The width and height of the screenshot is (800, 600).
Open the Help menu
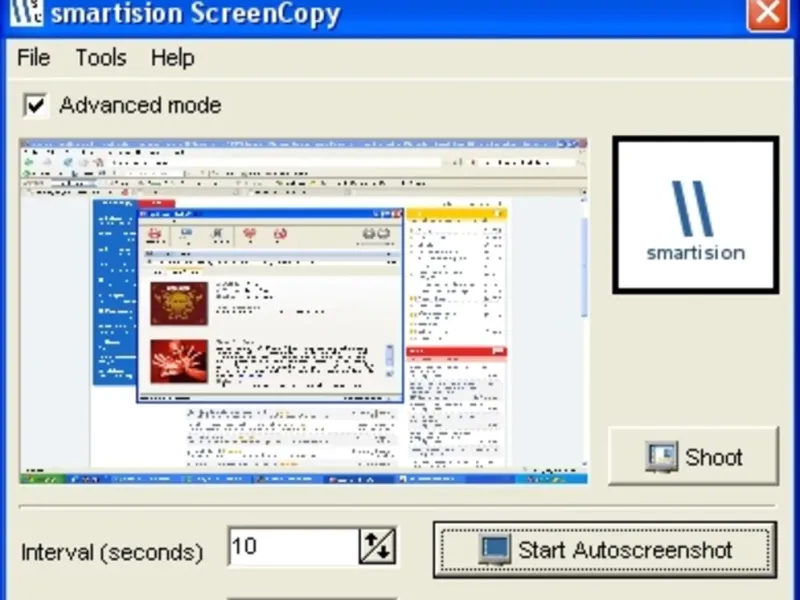click(172, 57)
